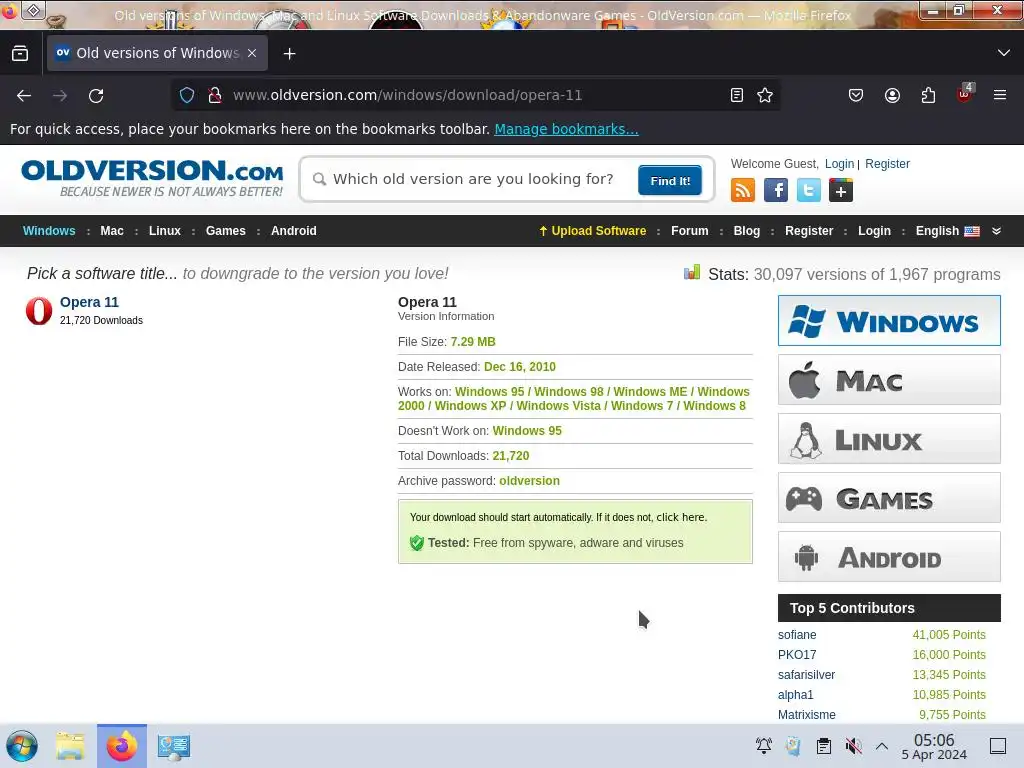1024x768 pixels.
Task: Select the Android platform banner
Action: pos(889,556)
